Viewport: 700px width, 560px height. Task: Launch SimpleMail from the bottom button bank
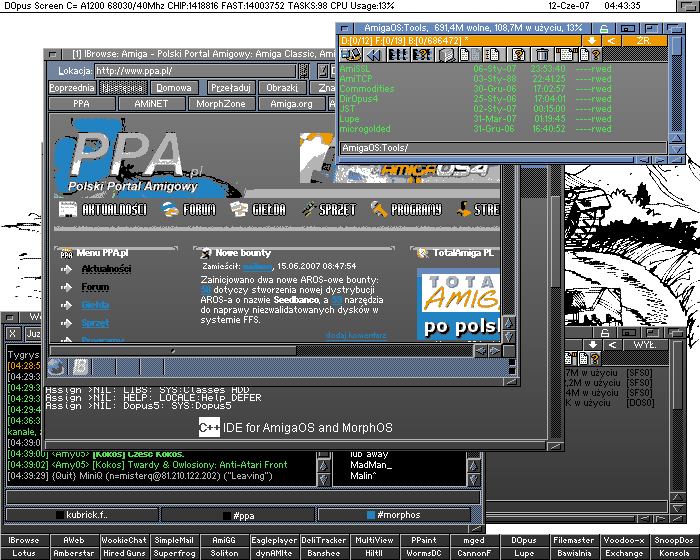coord(174,540)
